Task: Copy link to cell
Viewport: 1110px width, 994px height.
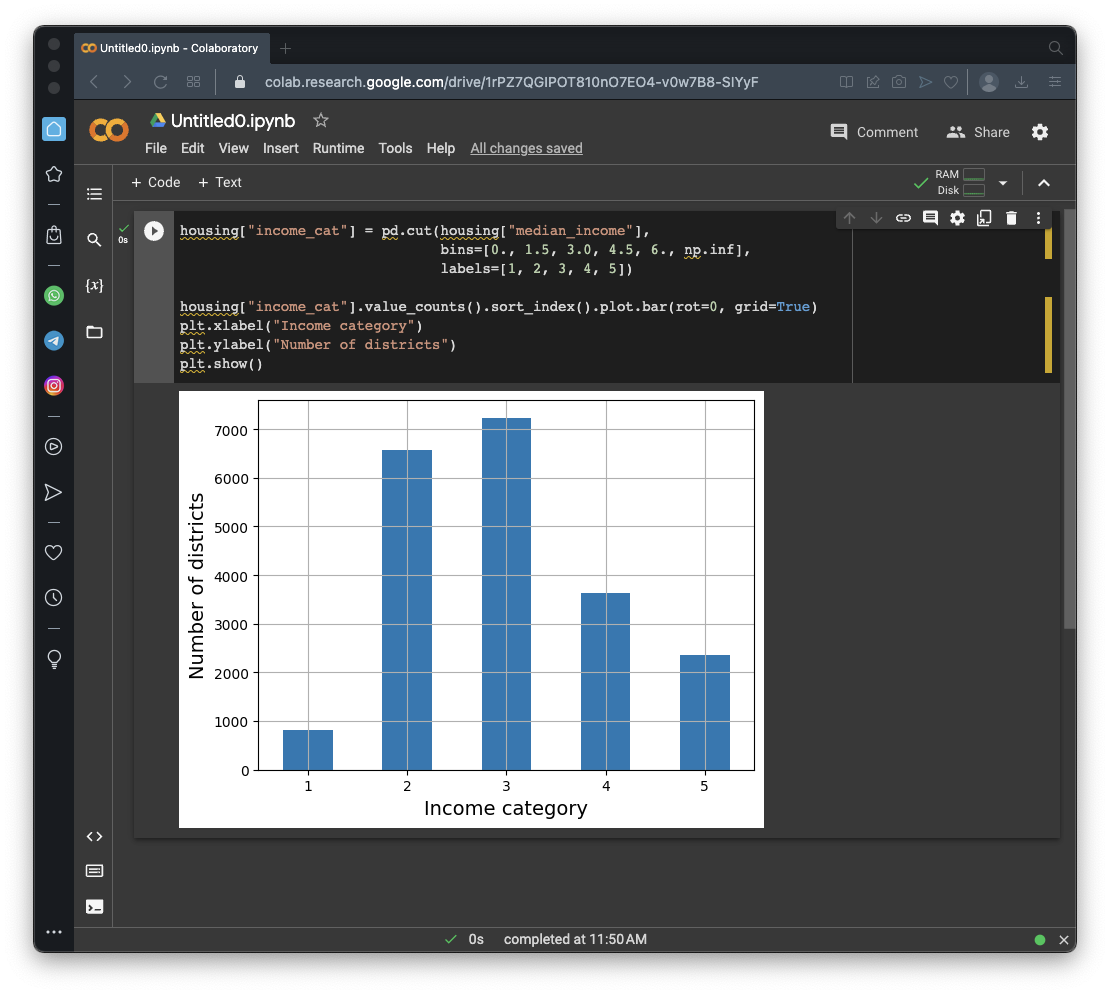Action: [x=903, y=218]
